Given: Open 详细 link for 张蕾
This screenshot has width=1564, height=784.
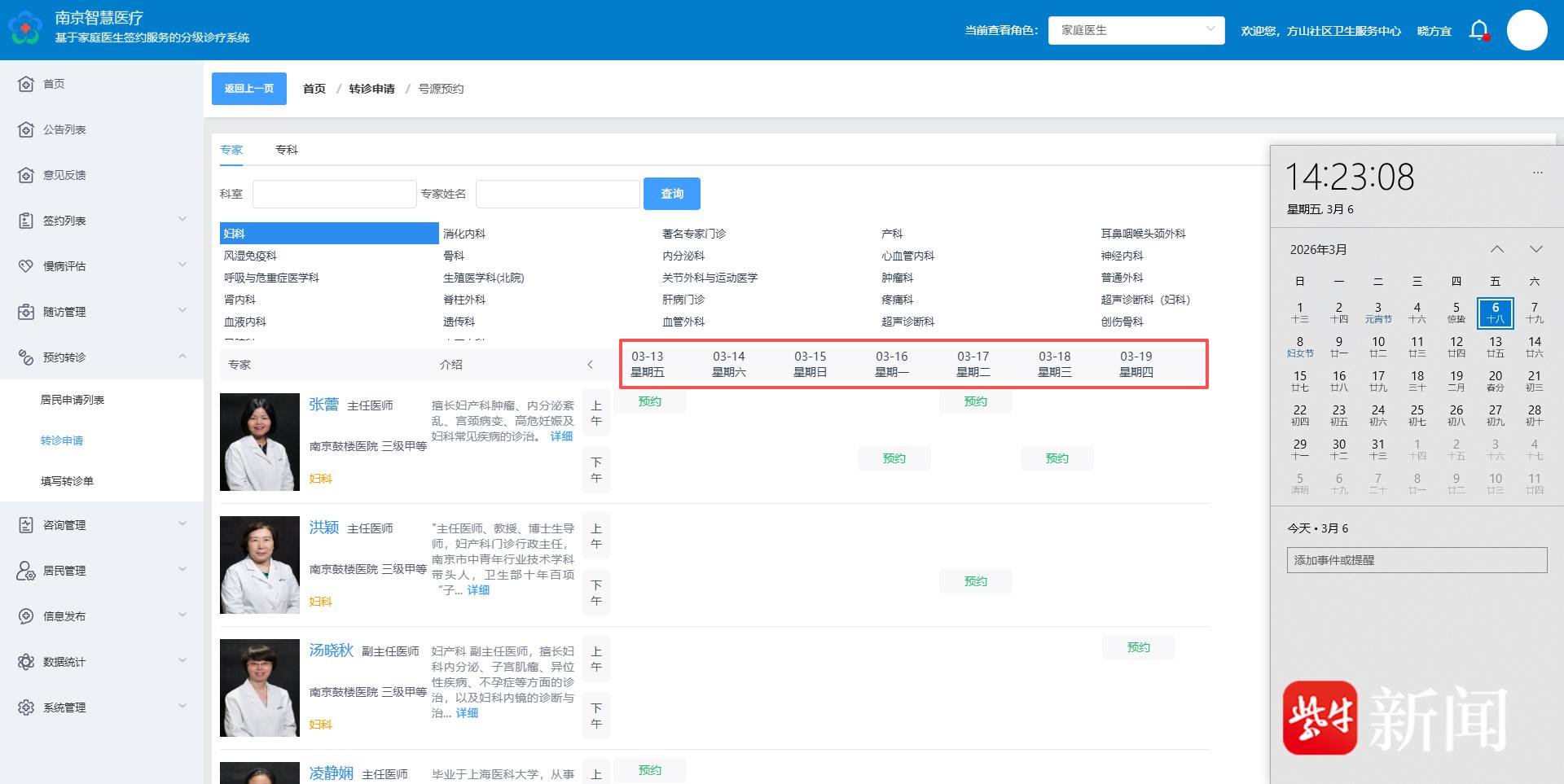Looking at the screenshot, I should pyautogui.click(x=561, y=436).
